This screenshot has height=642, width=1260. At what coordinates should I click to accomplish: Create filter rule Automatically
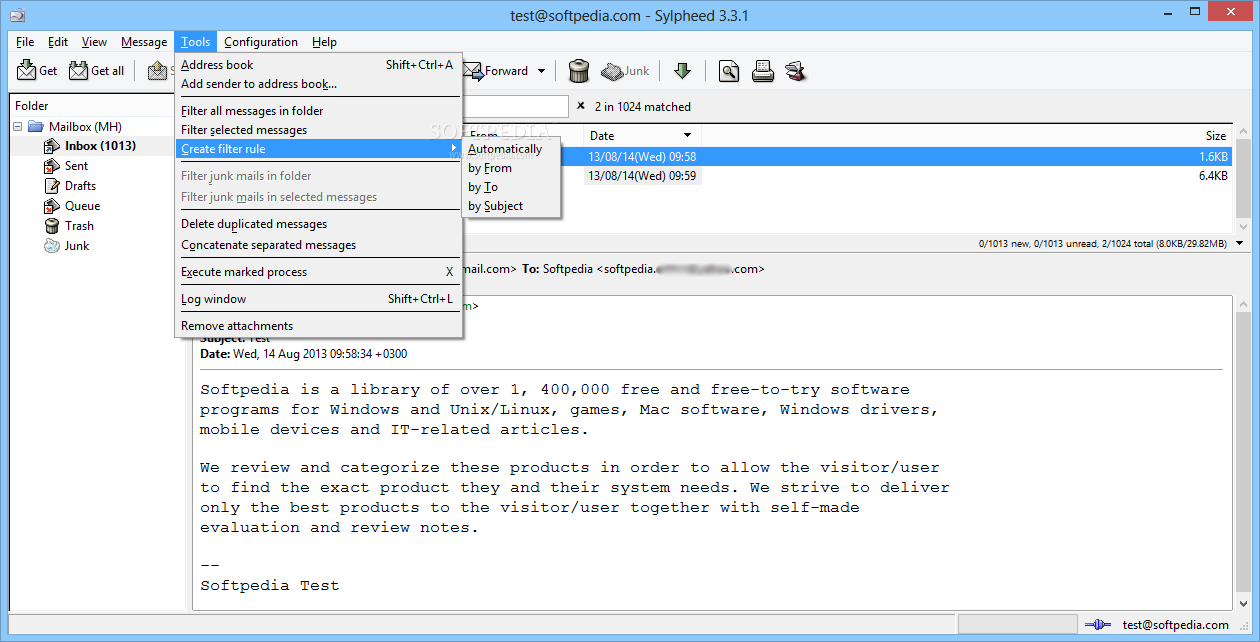[511, 149]
